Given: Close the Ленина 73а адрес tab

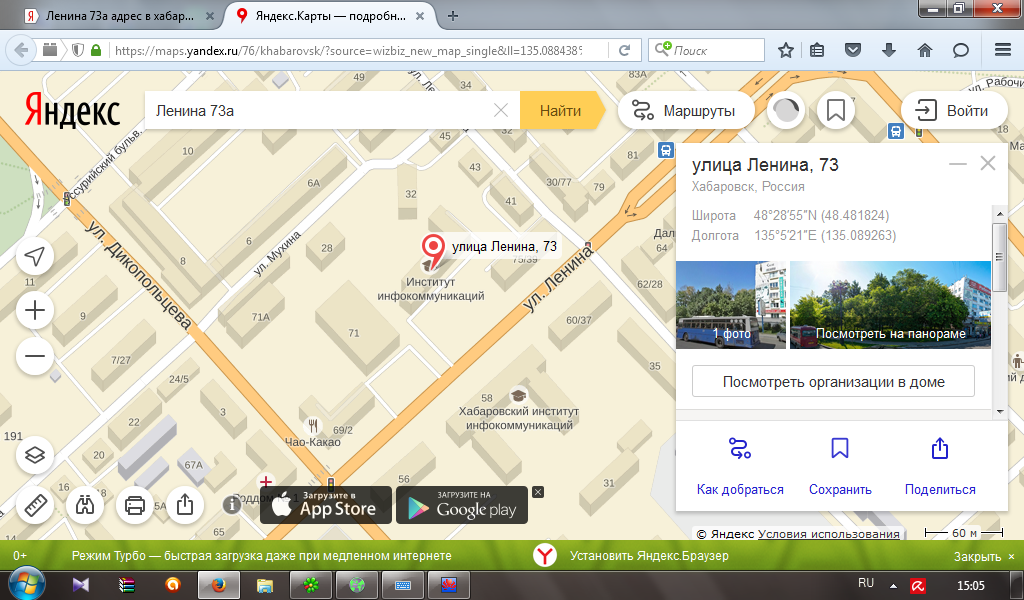Looking at the screenshot, I should coord(210,16).
